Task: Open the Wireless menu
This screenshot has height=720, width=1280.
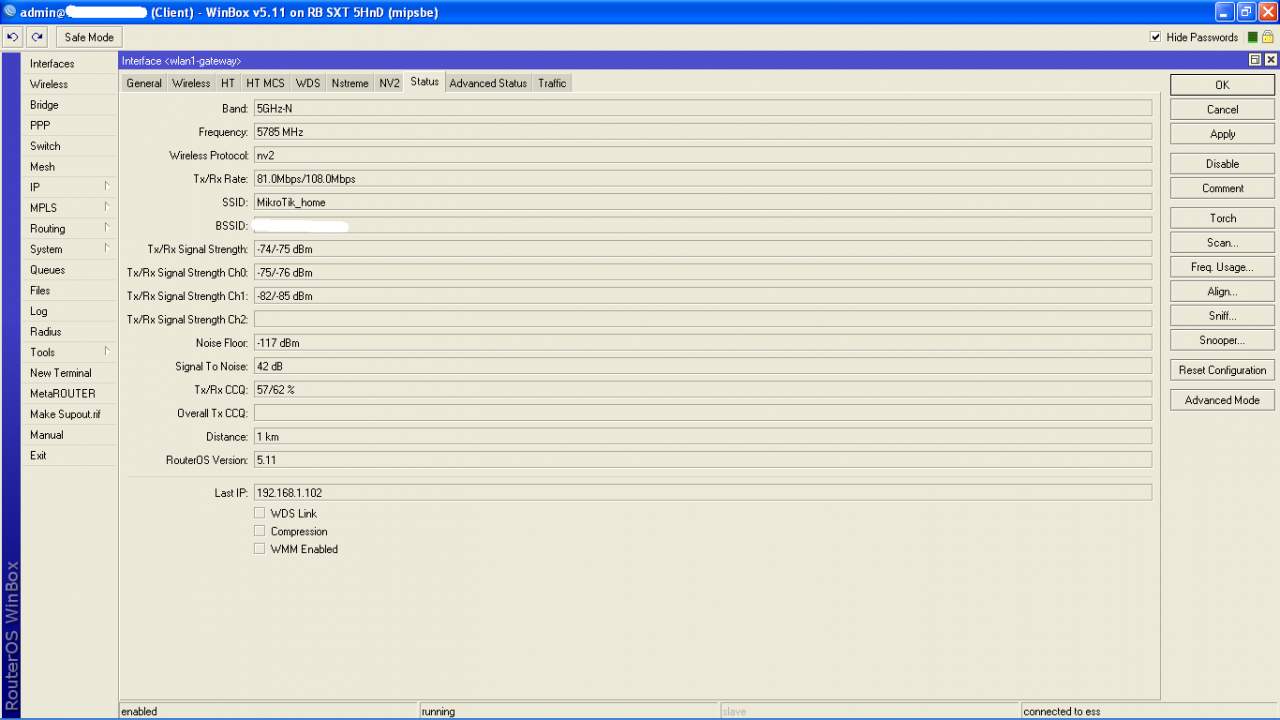Action: [70, 84]
